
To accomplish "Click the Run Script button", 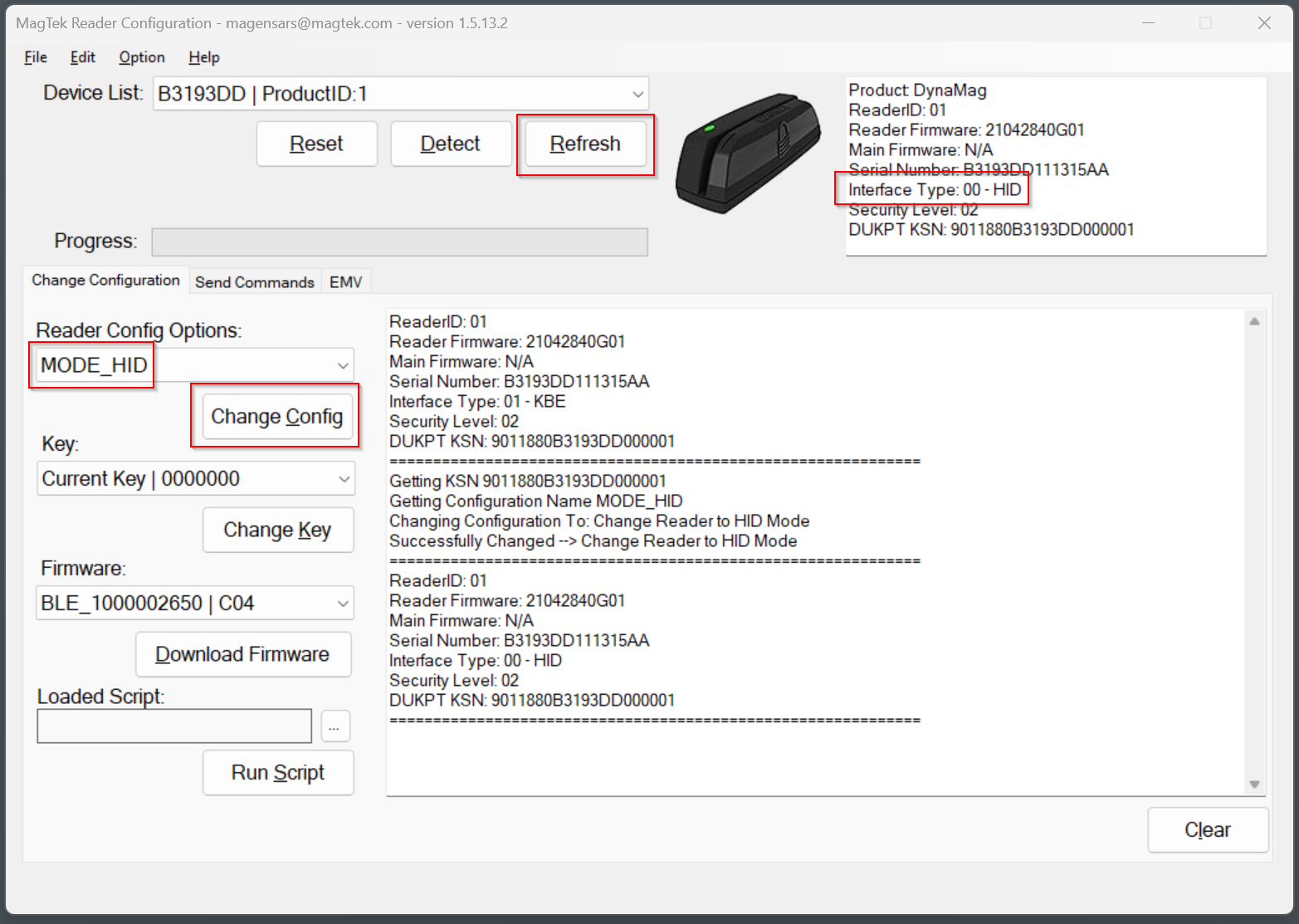I will coord(278,773).
